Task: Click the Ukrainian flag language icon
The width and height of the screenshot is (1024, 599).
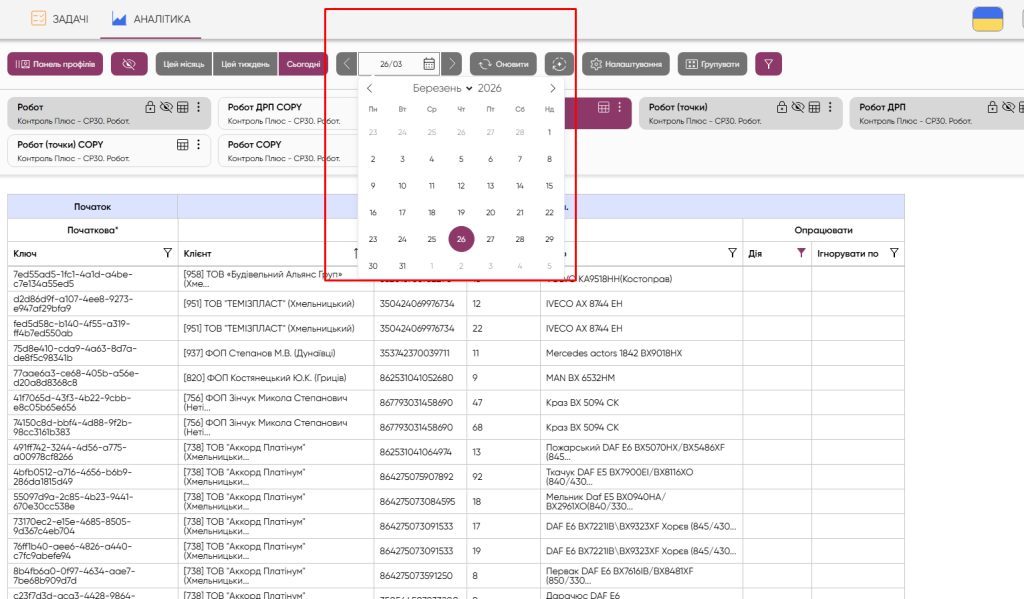Action: (x=987, y=19)
